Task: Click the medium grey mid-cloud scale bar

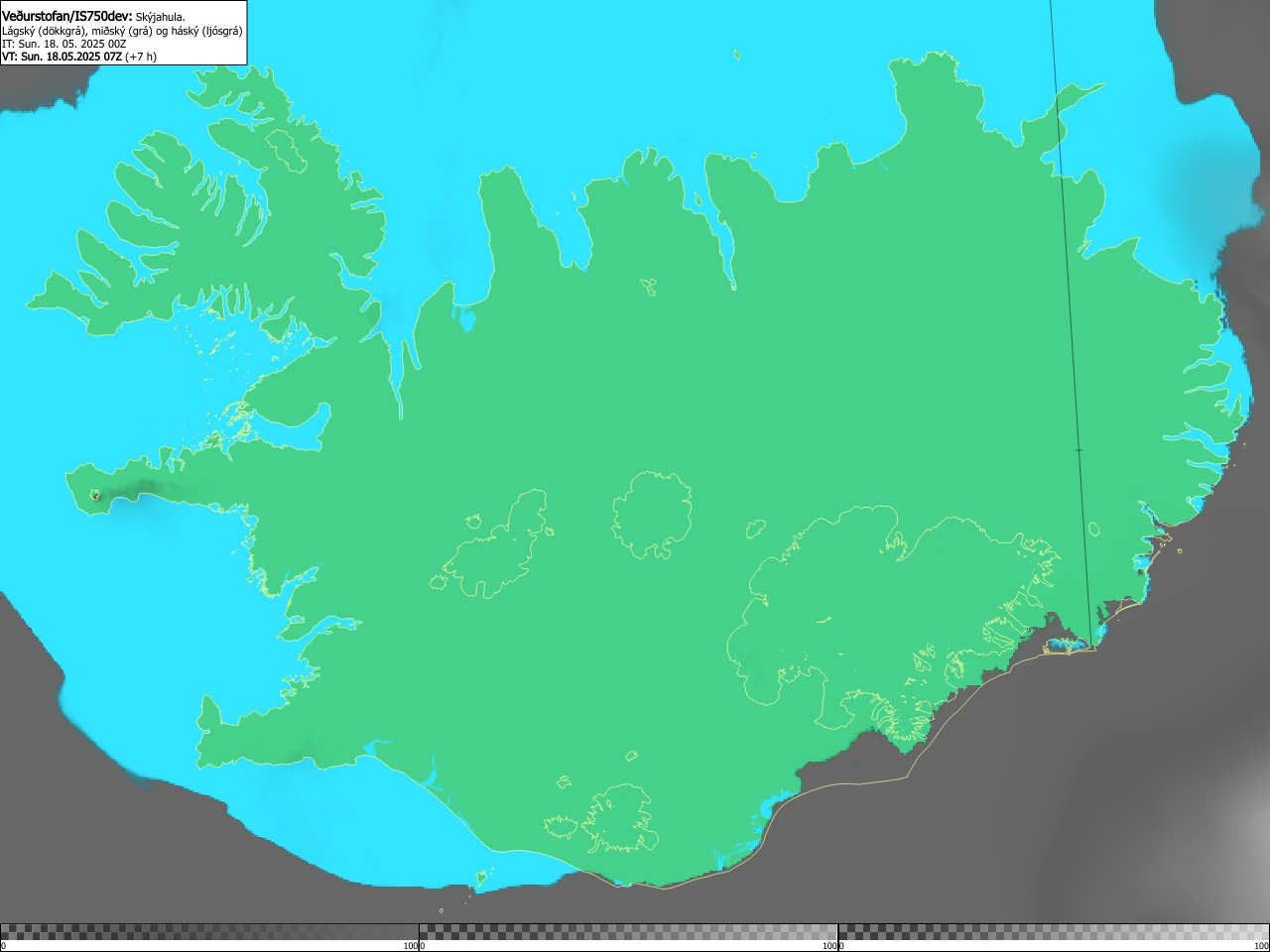Action: [x=628, y=932]
